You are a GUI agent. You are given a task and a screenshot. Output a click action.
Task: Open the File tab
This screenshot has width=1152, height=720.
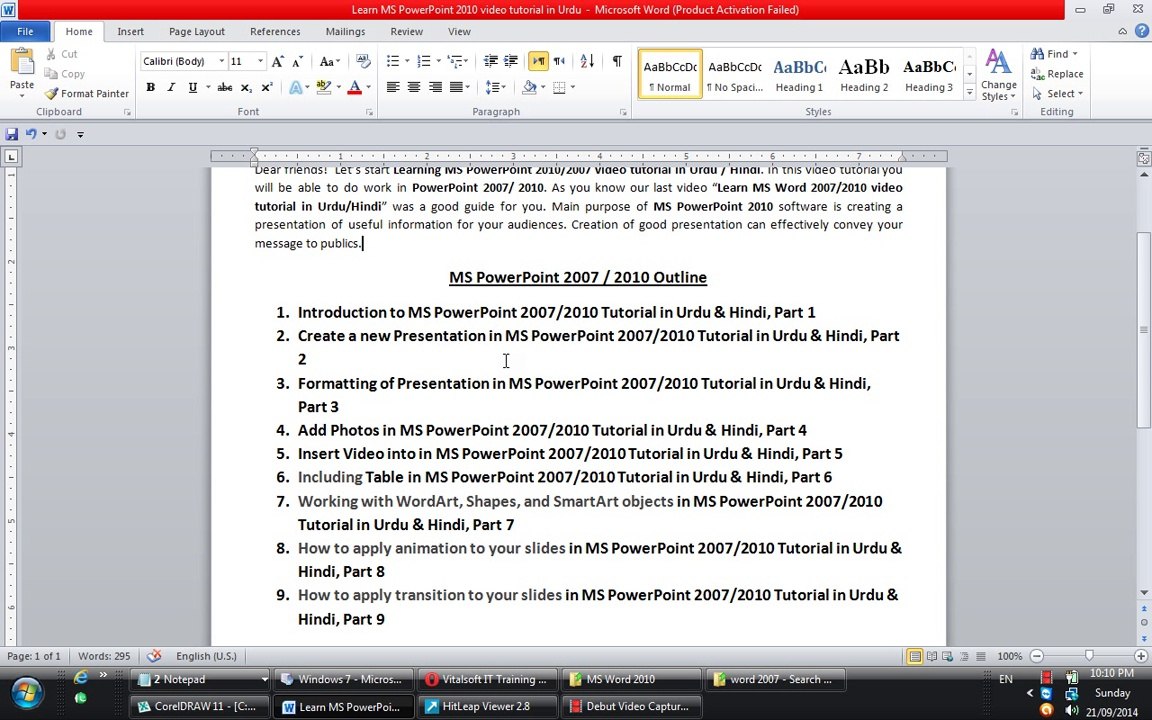(x=25, y=32)
